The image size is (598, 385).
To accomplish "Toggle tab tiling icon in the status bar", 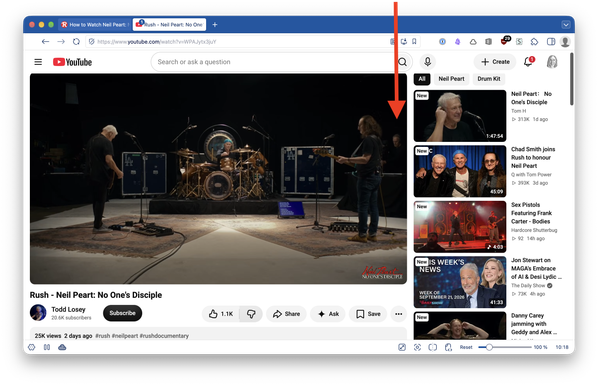I will (432, 347).
